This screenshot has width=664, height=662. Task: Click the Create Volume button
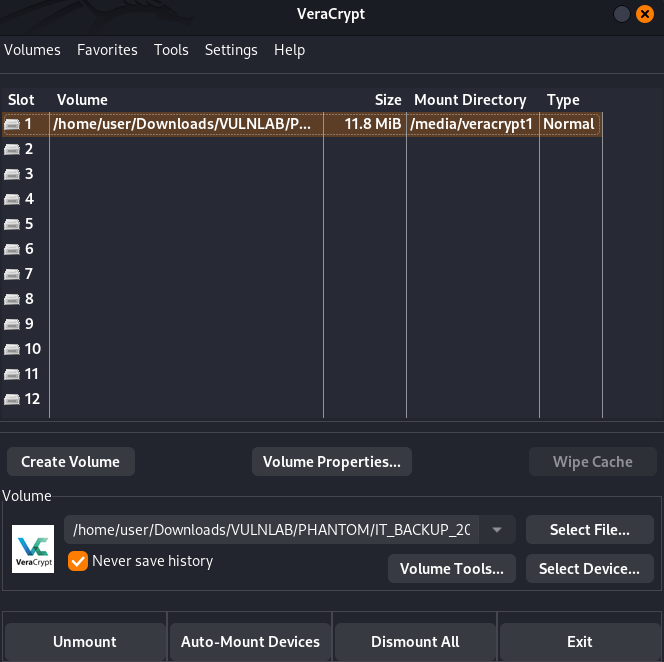(x=71, y=462)
